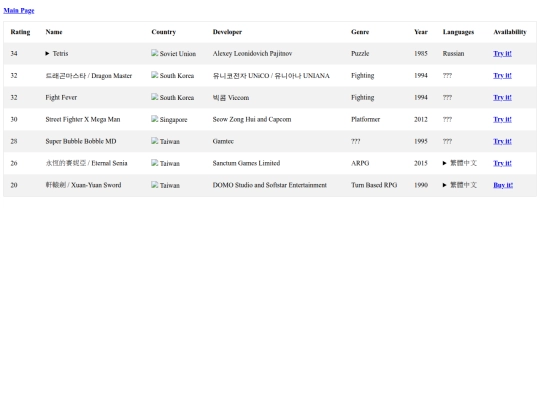
Task: Click Try it! for Tetris
Action: click(x=502, y=53)
